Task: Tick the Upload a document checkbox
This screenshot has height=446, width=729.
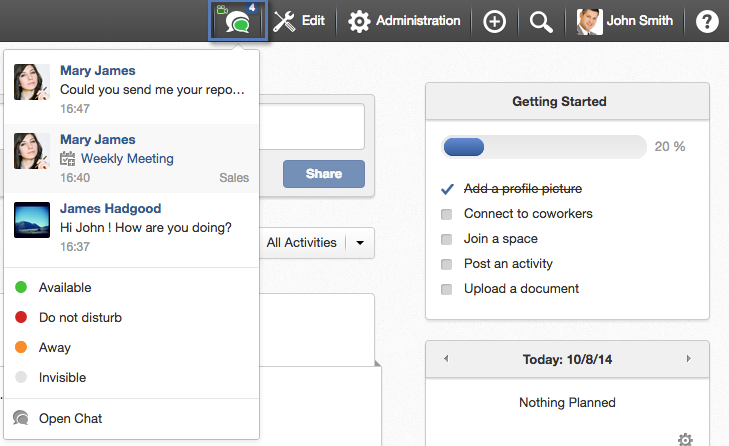Action: [446, 289]
